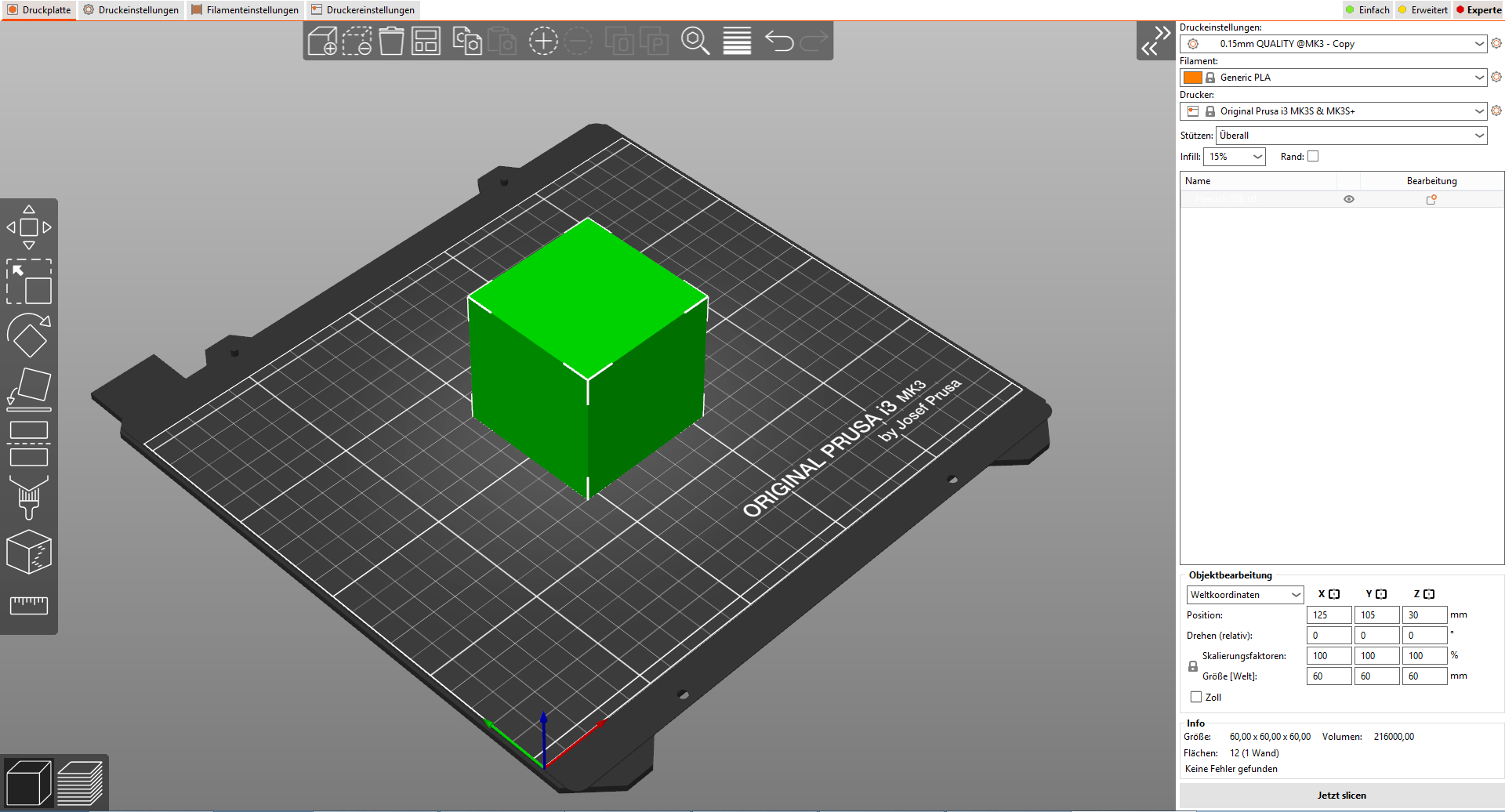Undo the last action
The height and width of the screenshot is (812, 1505).
[x=779, y=41]
